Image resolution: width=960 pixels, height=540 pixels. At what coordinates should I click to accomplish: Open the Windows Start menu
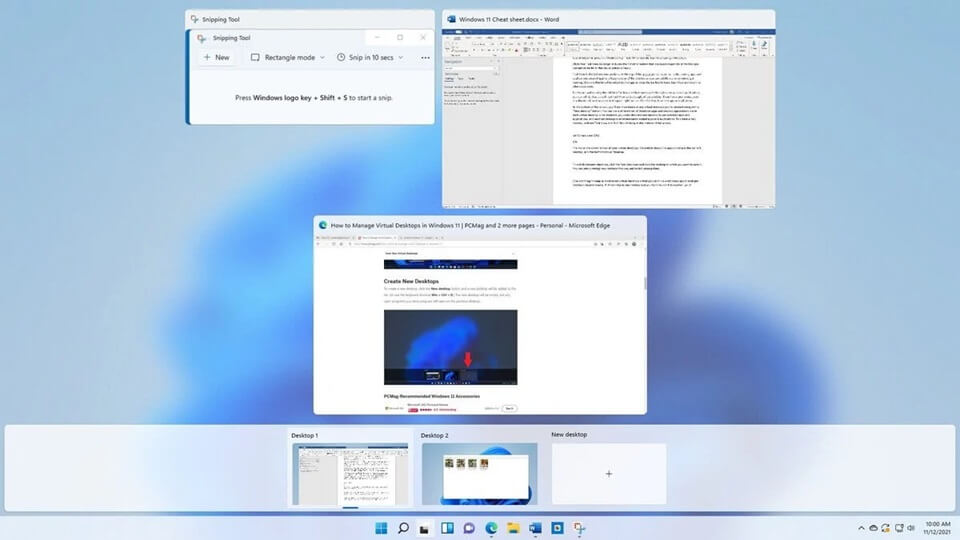(381, 528)
